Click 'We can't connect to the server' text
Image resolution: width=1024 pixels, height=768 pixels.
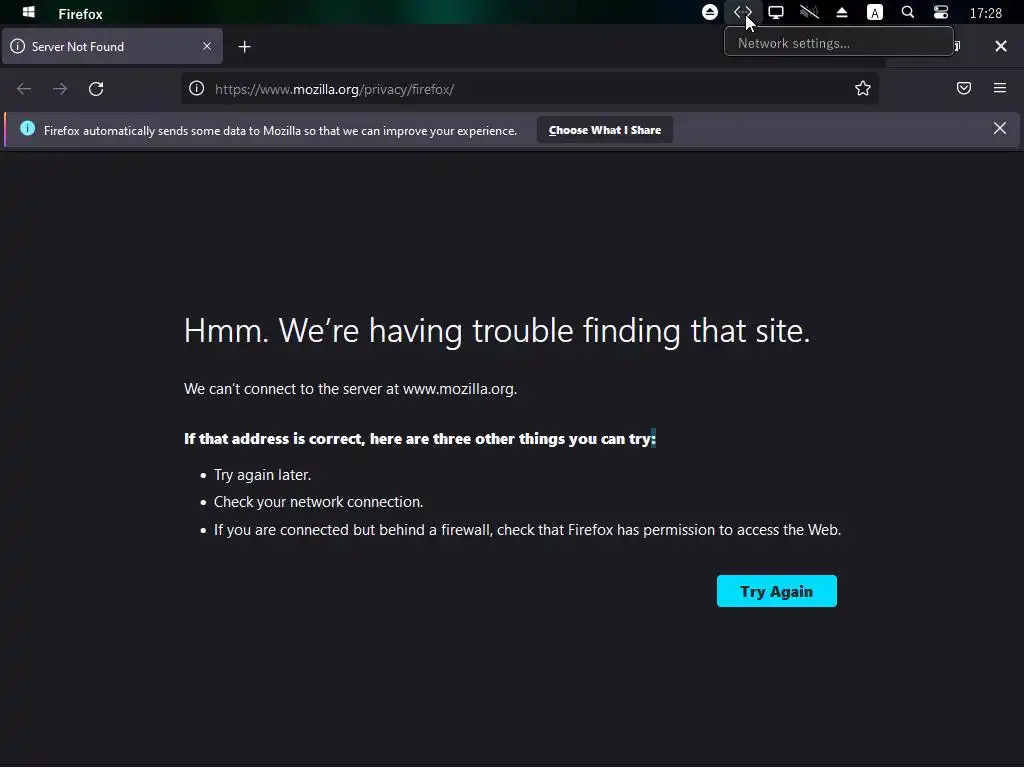351,389
